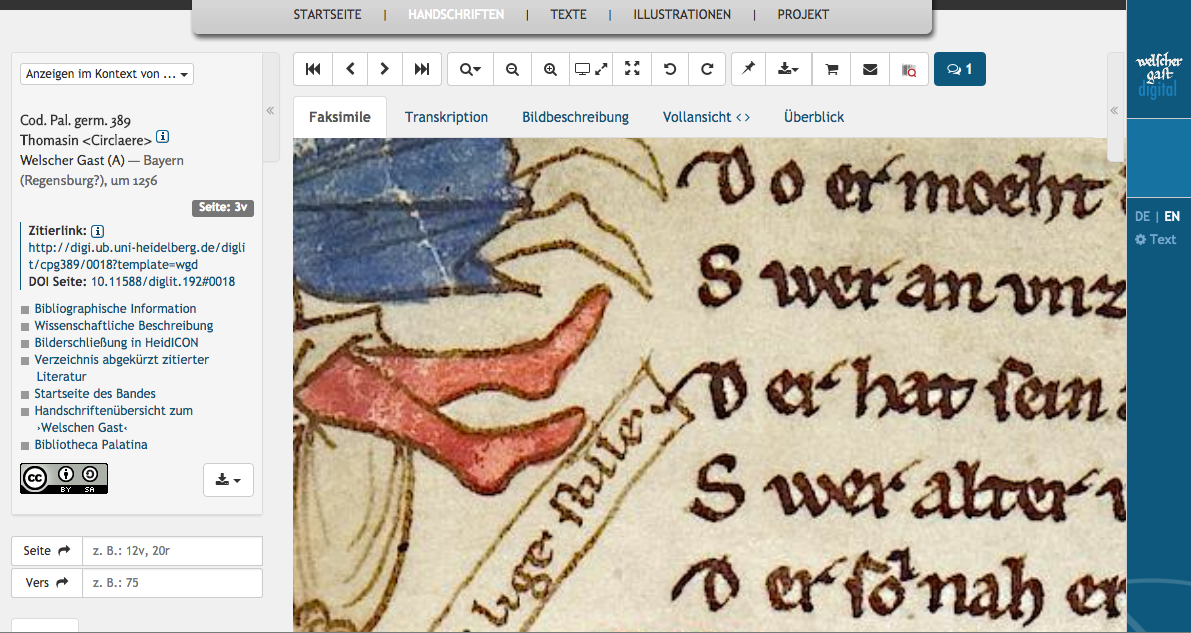This screenshot has width=1191, height=633.
Task: Switch language to DE
Action: (x=1142, y=217)
